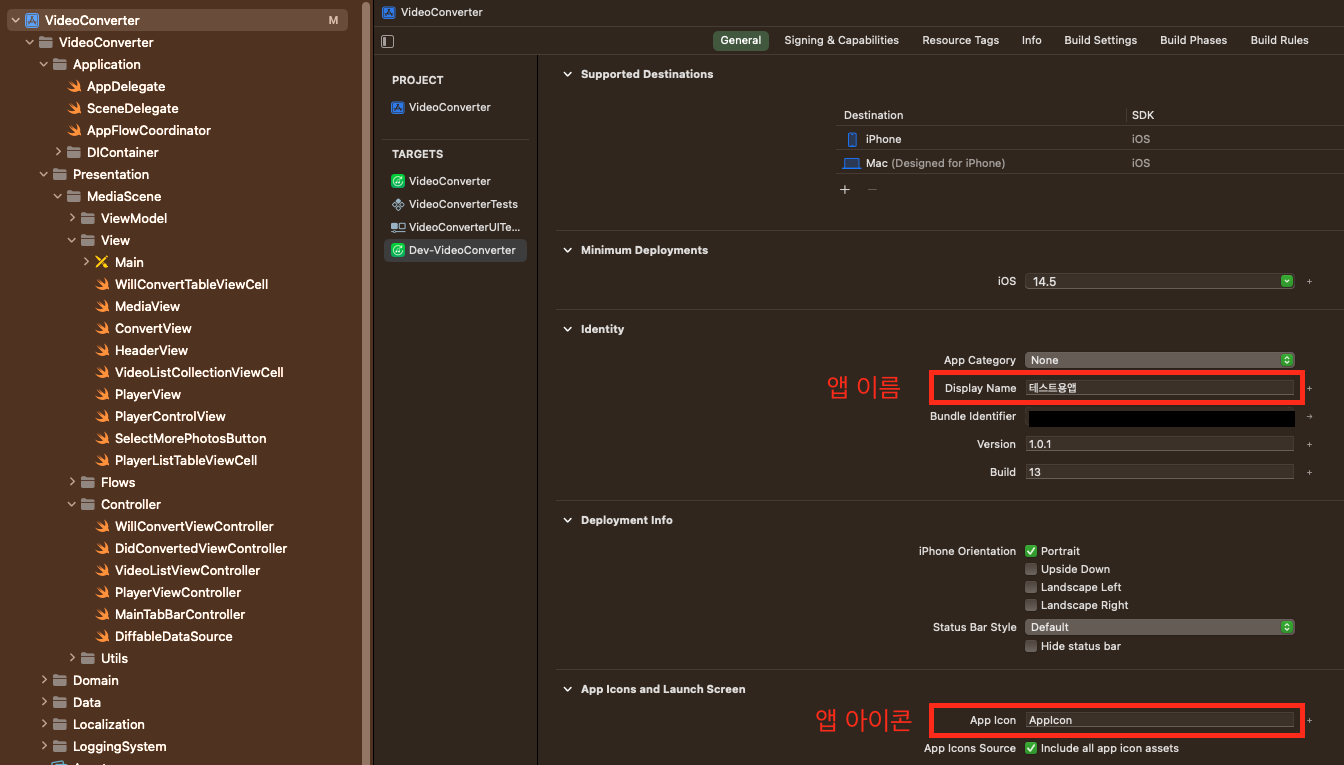Screen dimensions: 1344x765
Task: Switch to the Info tab
Action: coord(1031,41)
